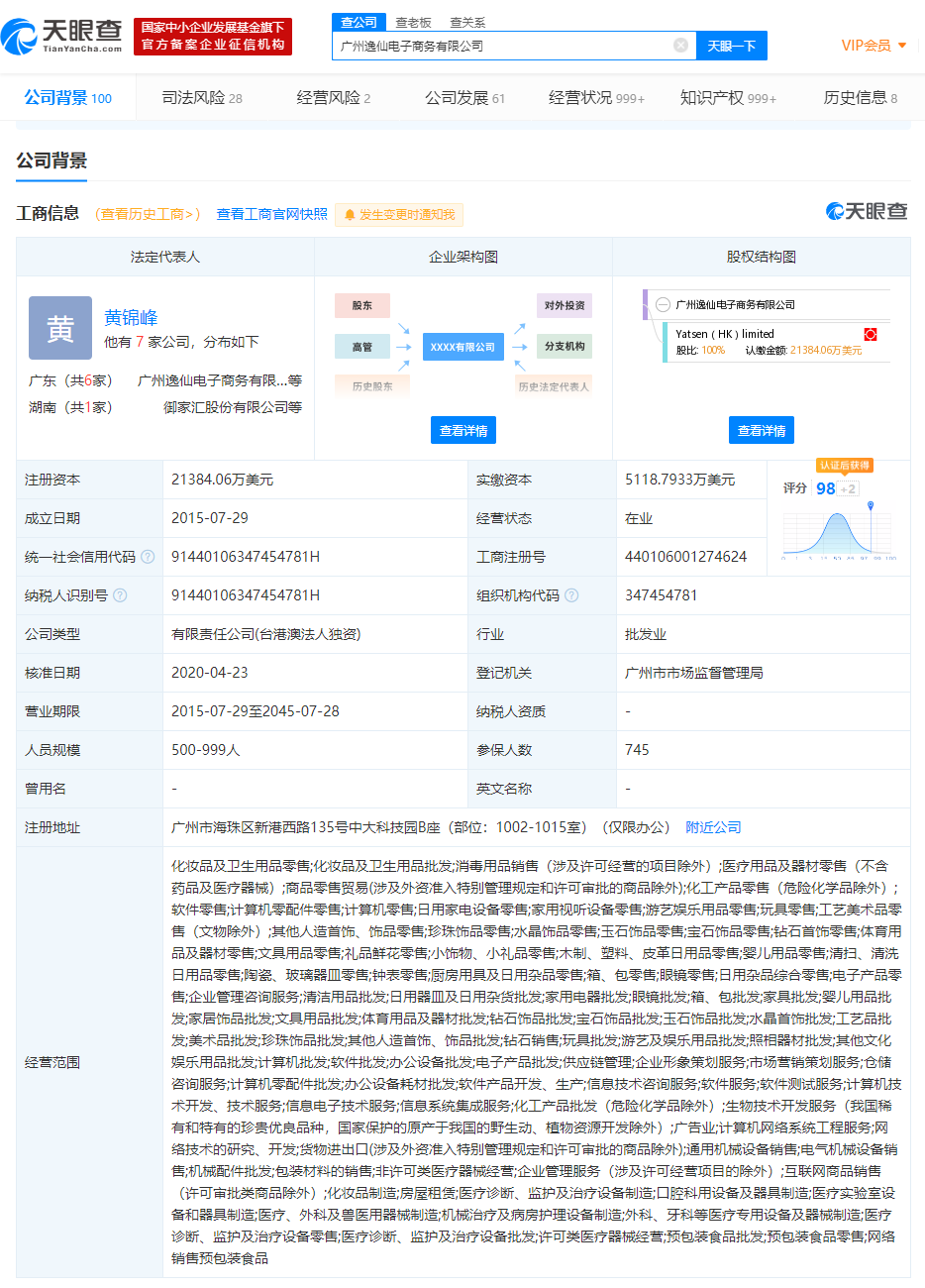This screenshot has height=1288, width=925.
Task: Open the 查看工商官网快照 link
Action: [271, 214]
